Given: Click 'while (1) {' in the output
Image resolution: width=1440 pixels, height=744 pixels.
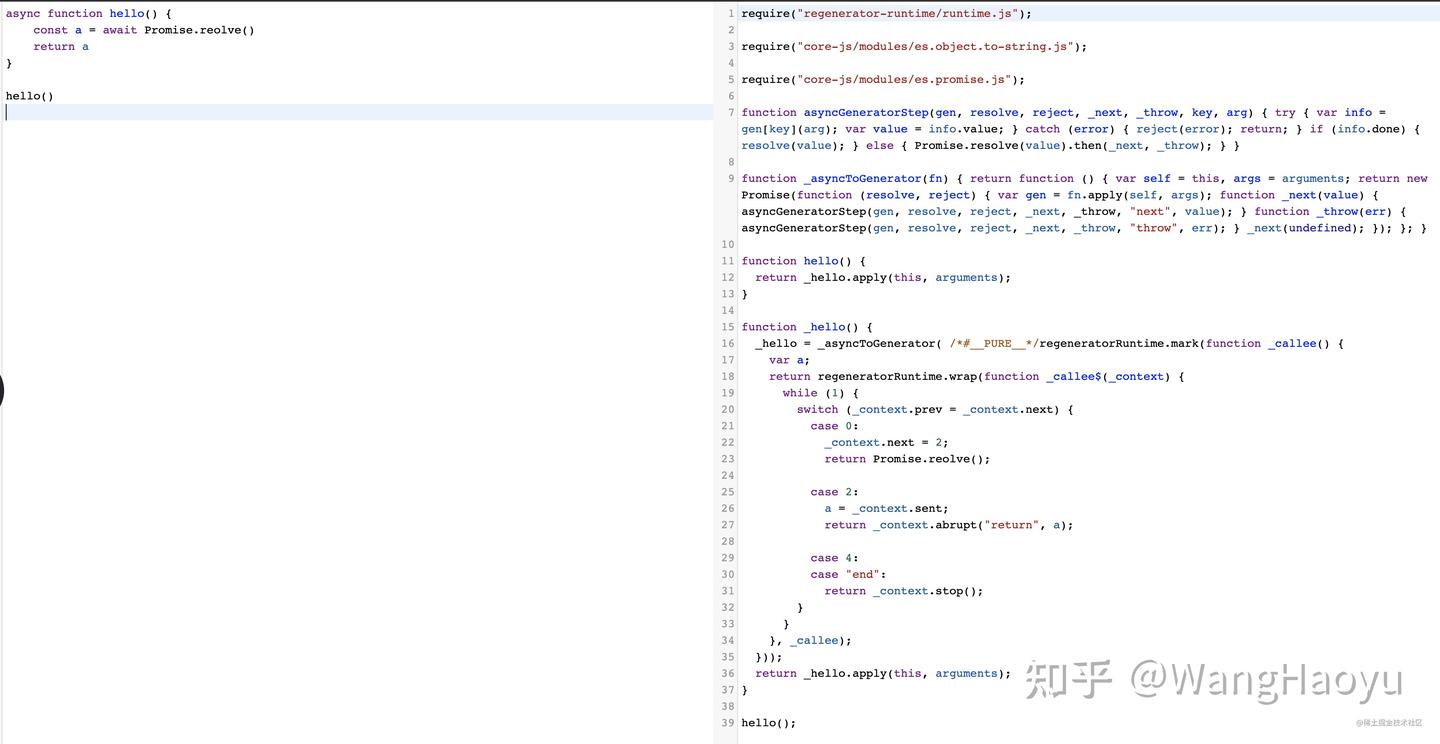Looking at the screenshot, I should coord(821,393).
